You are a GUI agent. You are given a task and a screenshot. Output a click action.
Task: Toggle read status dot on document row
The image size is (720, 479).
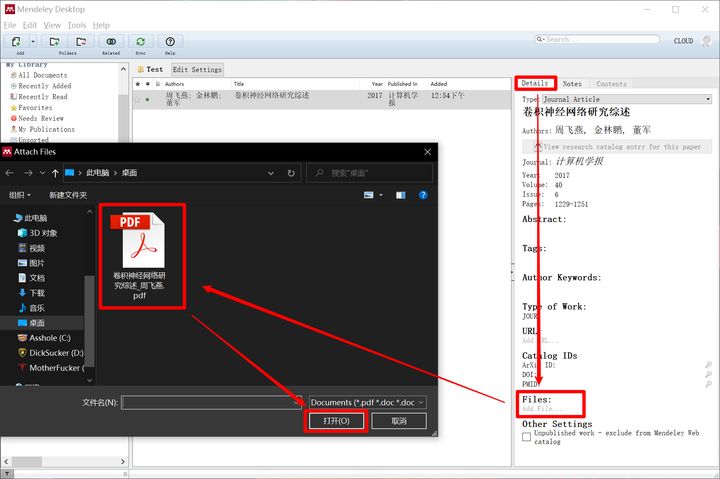[147, 99]
